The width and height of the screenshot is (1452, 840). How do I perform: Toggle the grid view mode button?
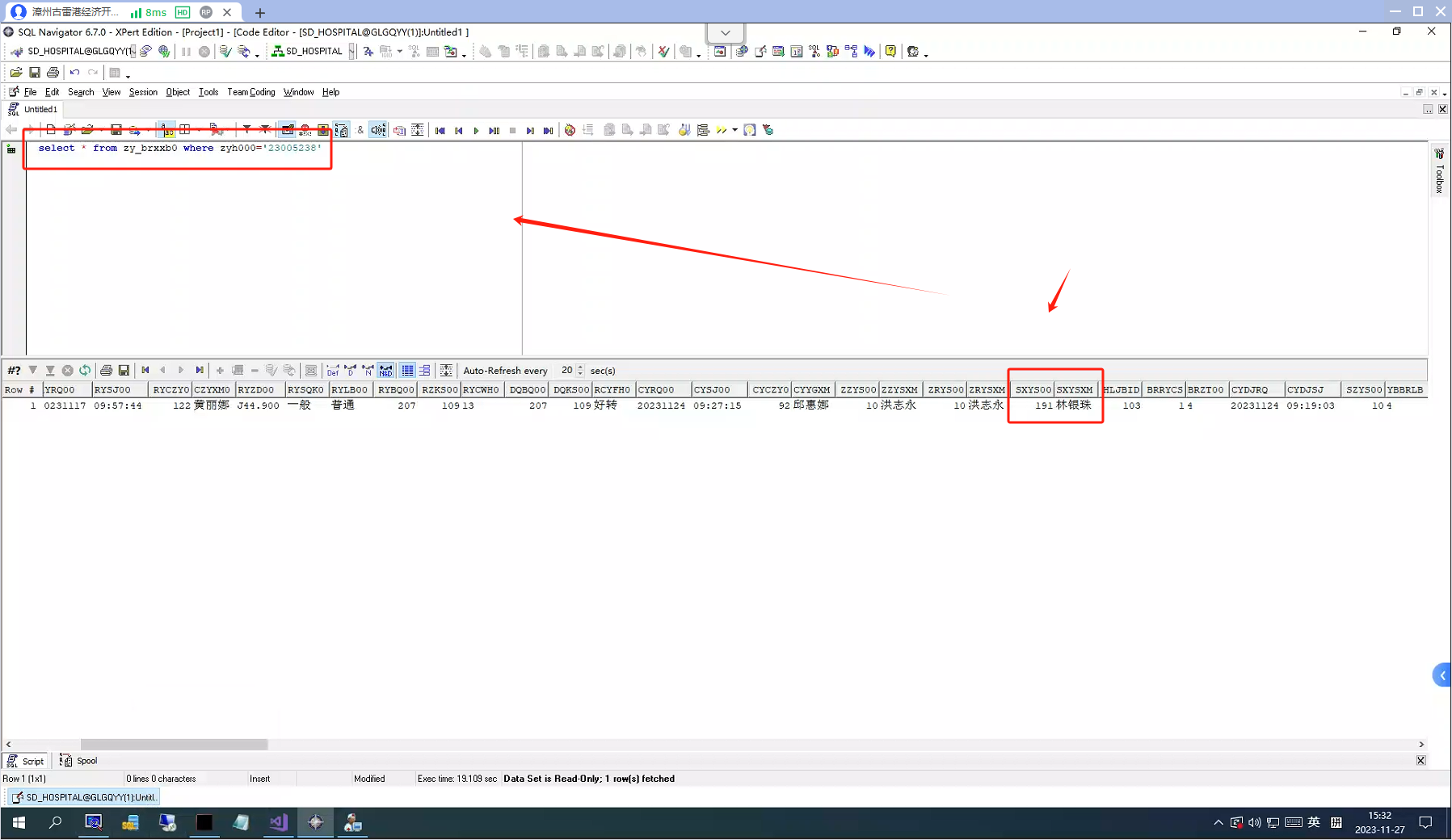point(407,371)
